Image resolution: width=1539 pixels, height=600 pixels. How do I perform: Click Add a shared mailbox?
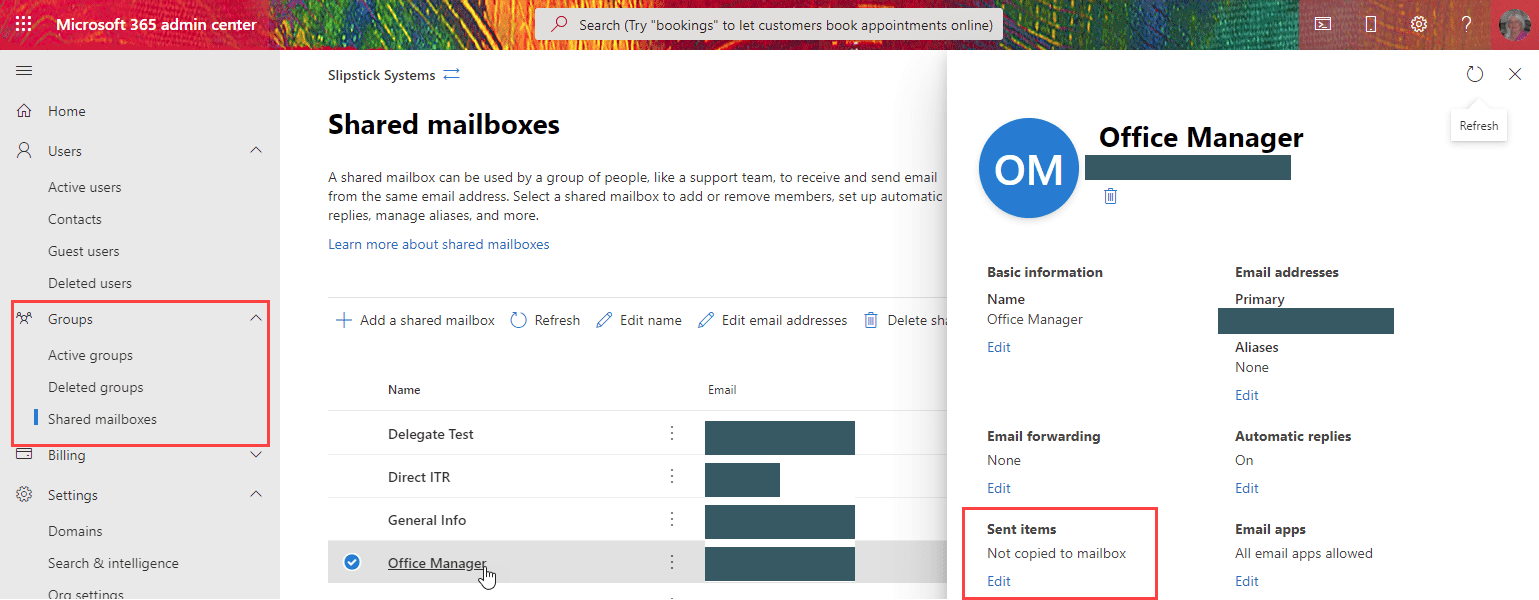tap(415, 320)
